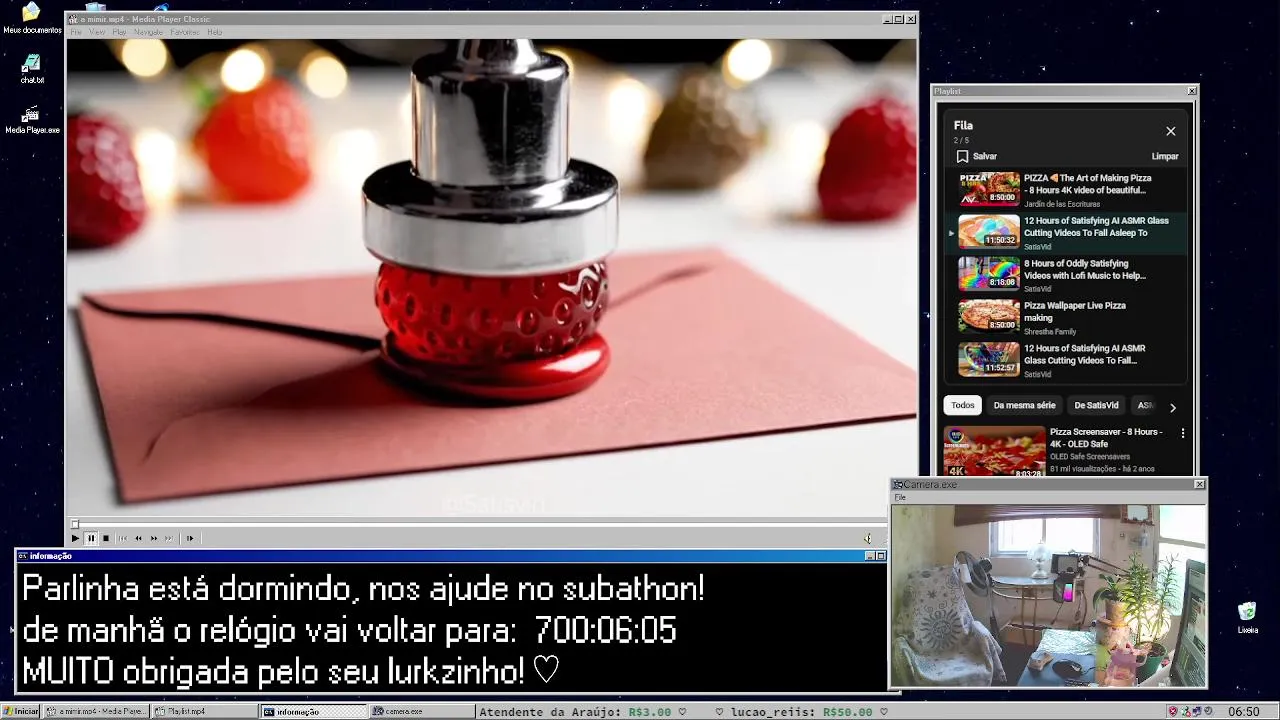1280x720 pixels.
Task: Select the Da mesma série filter chip
Action: click(1024, 406)
